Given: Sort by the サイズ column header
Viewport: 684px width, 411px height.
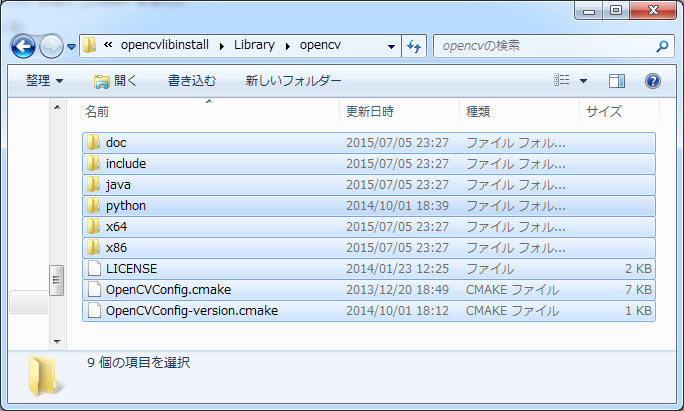Looking at the screenshot, I should click(x=604, y=112).
